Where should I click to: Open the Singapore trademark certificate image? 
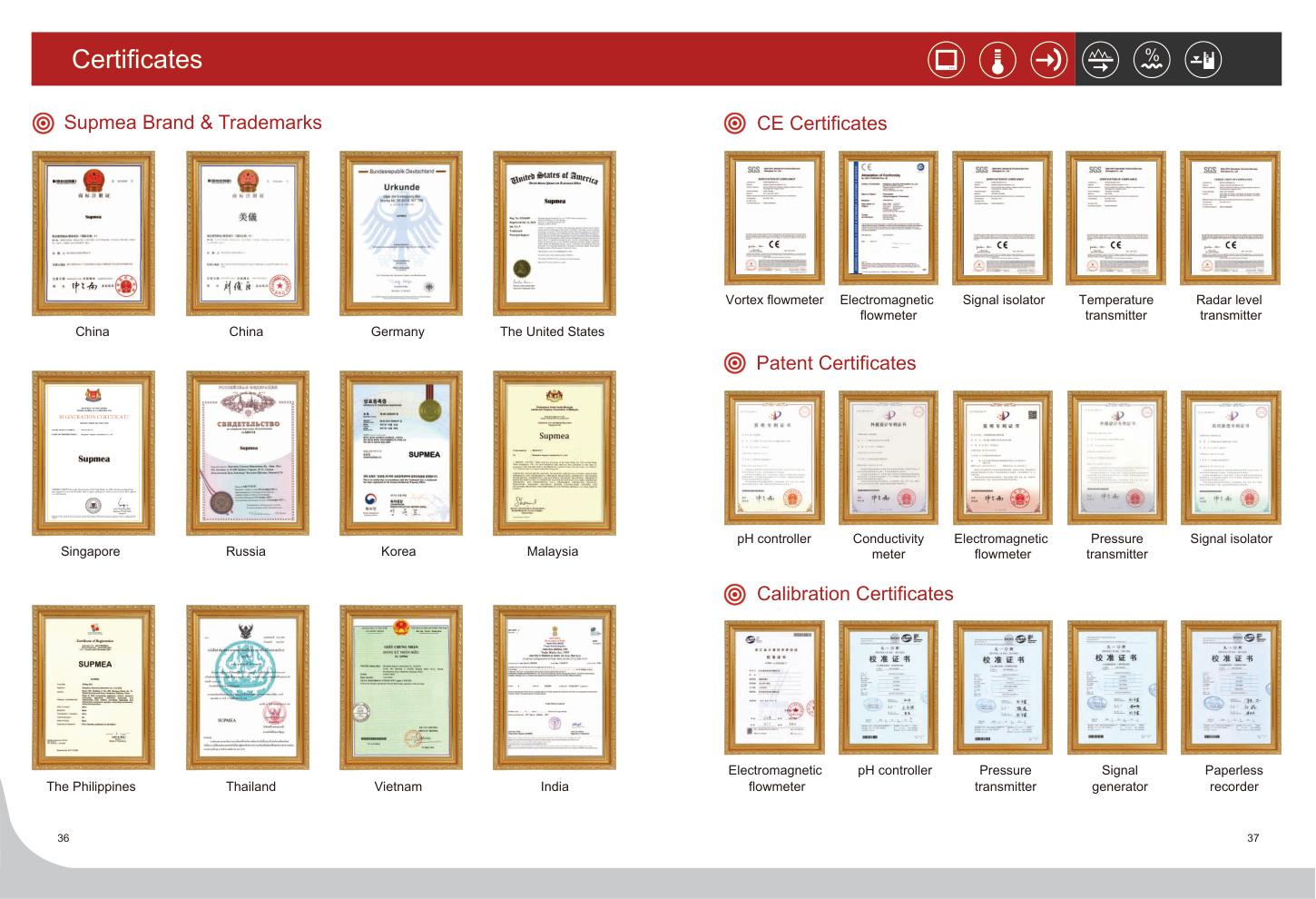click(x=93, y=453)
